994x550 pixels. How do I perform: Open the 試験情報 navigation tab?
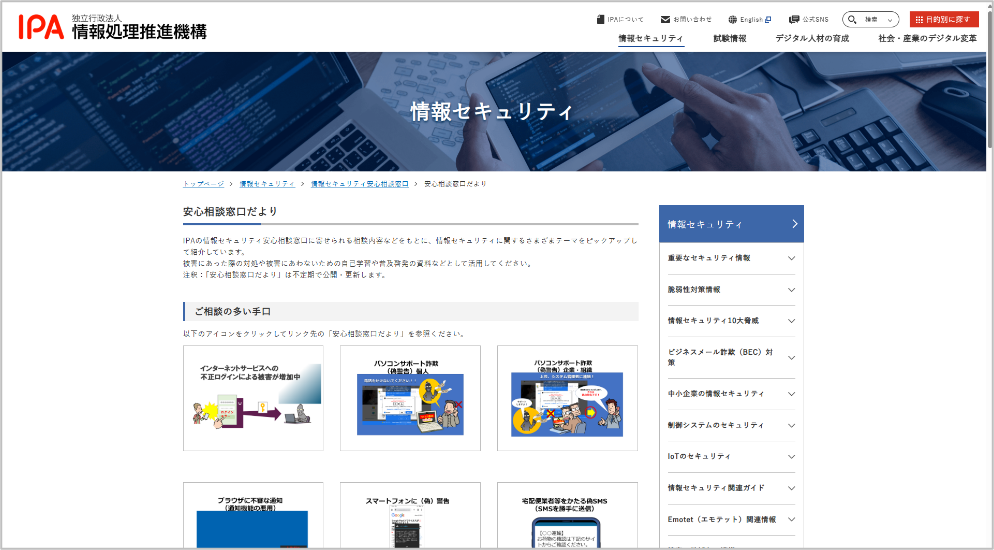[x=730, y=39]
